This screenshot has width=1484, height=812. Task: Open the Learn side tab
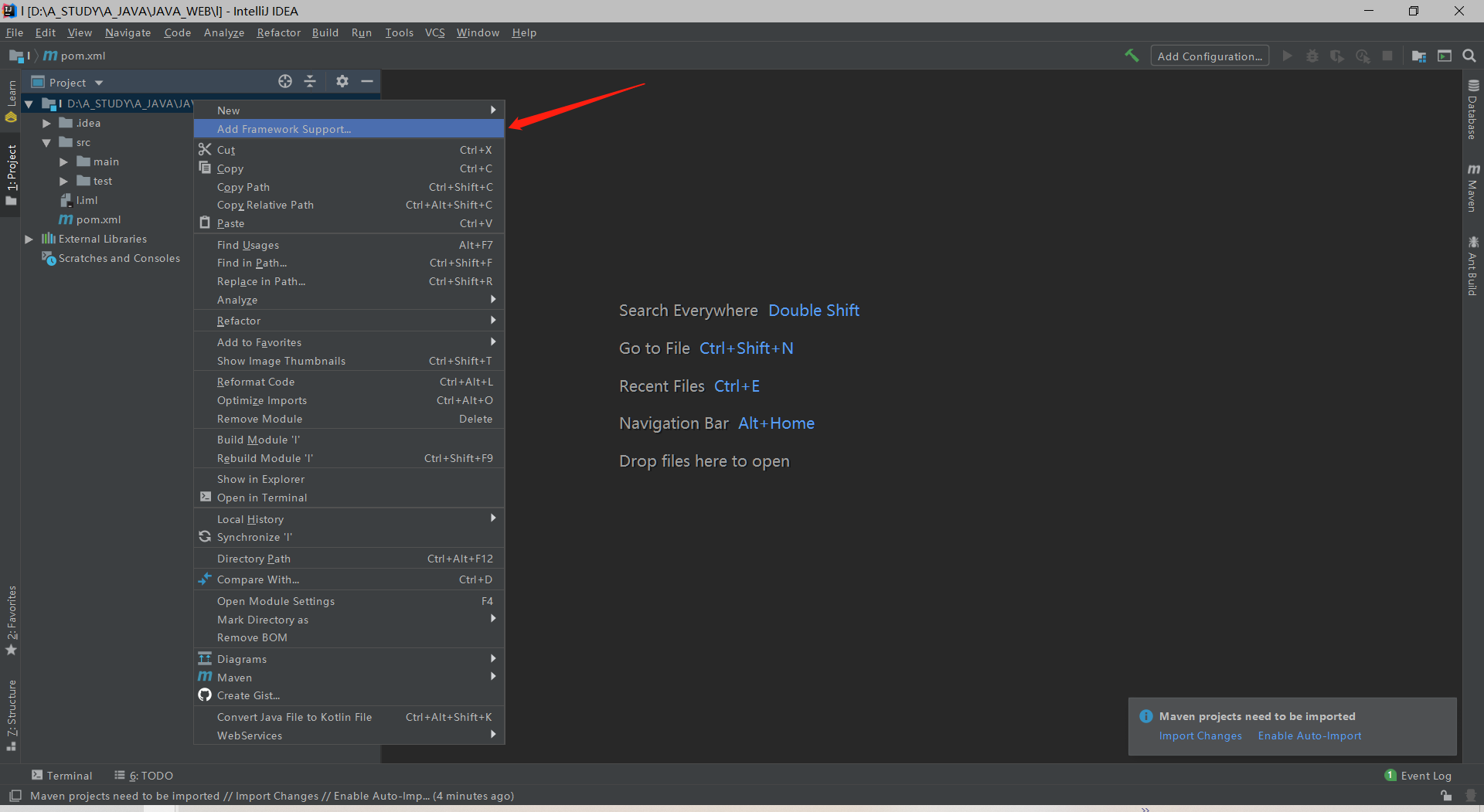pos(11,101)
